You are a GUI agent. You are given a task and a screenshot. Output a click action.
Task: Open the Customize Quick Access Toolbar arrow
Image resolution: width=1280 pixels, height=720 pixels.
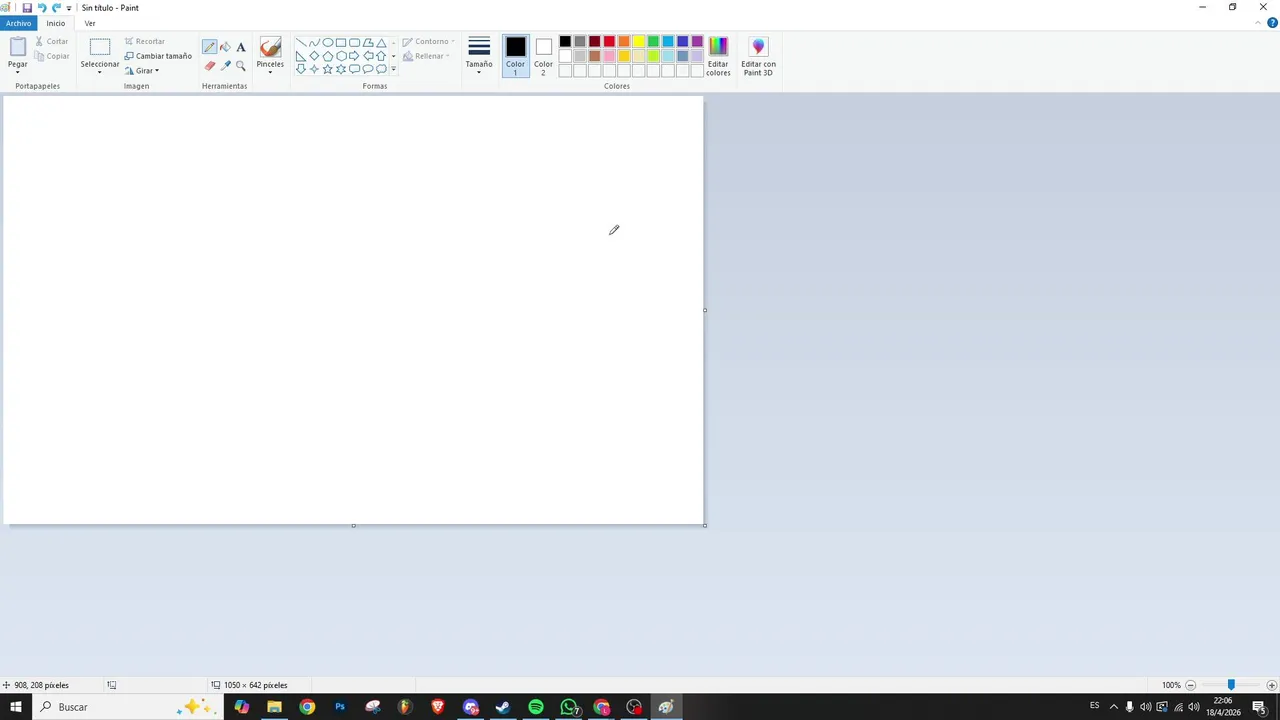pyautogui.click(x=69, y=8)
